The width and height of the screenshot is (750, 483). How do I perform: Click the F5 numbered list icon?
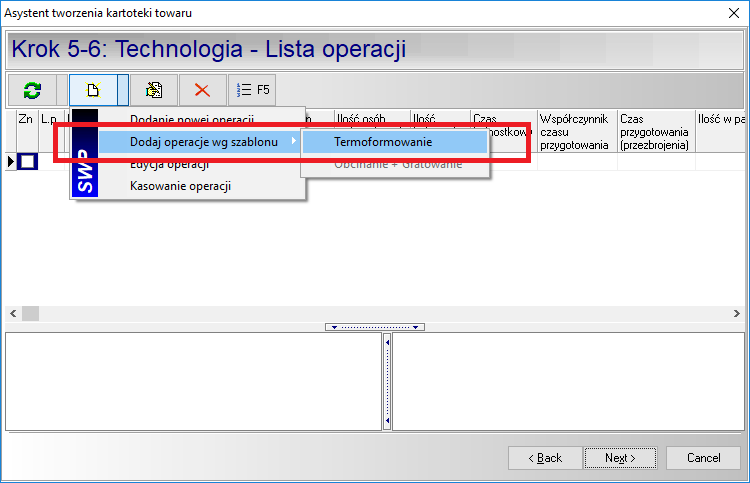(x=252, y=90)
